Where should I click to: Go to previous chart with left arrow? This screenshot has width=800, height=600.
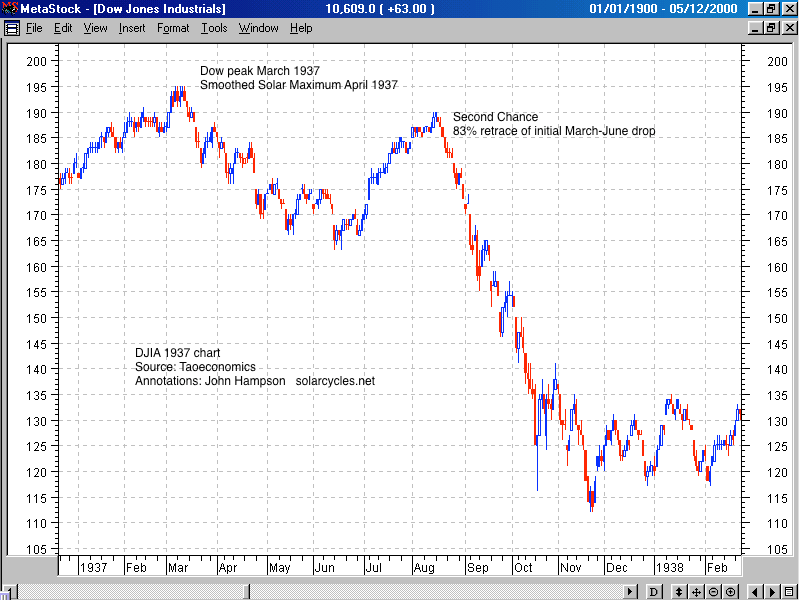(755, 592)
